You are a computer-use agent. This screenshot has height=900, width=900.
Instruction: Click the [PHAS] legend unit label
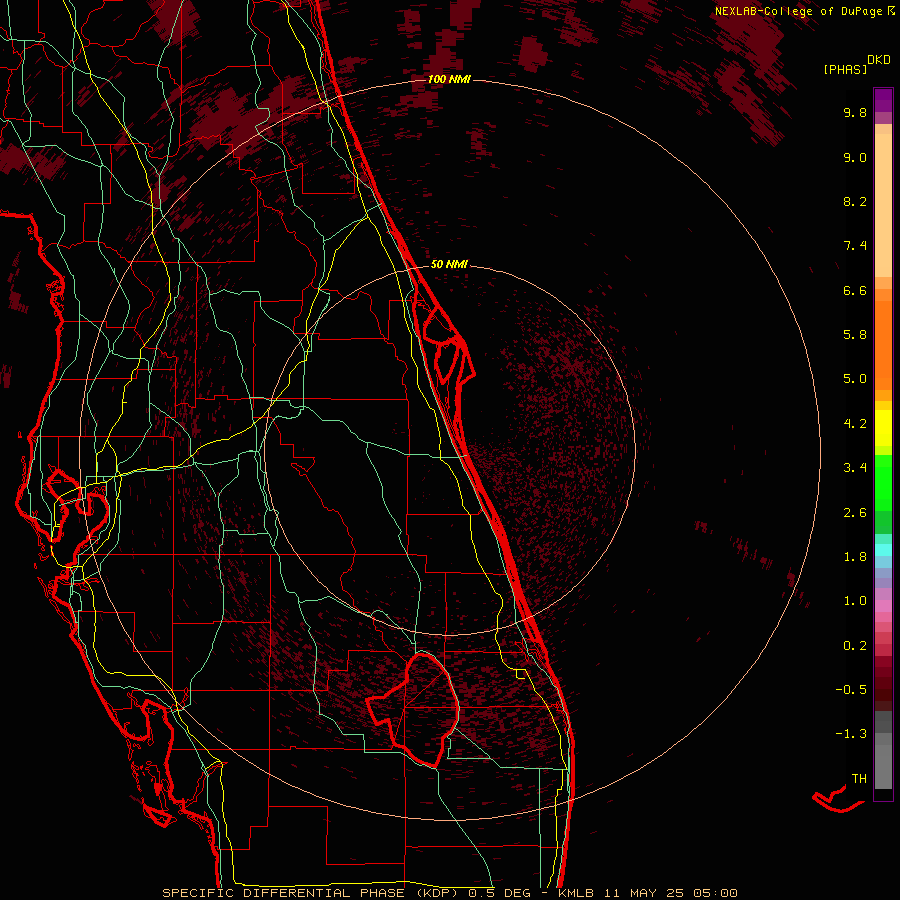(x=845, y=69)
